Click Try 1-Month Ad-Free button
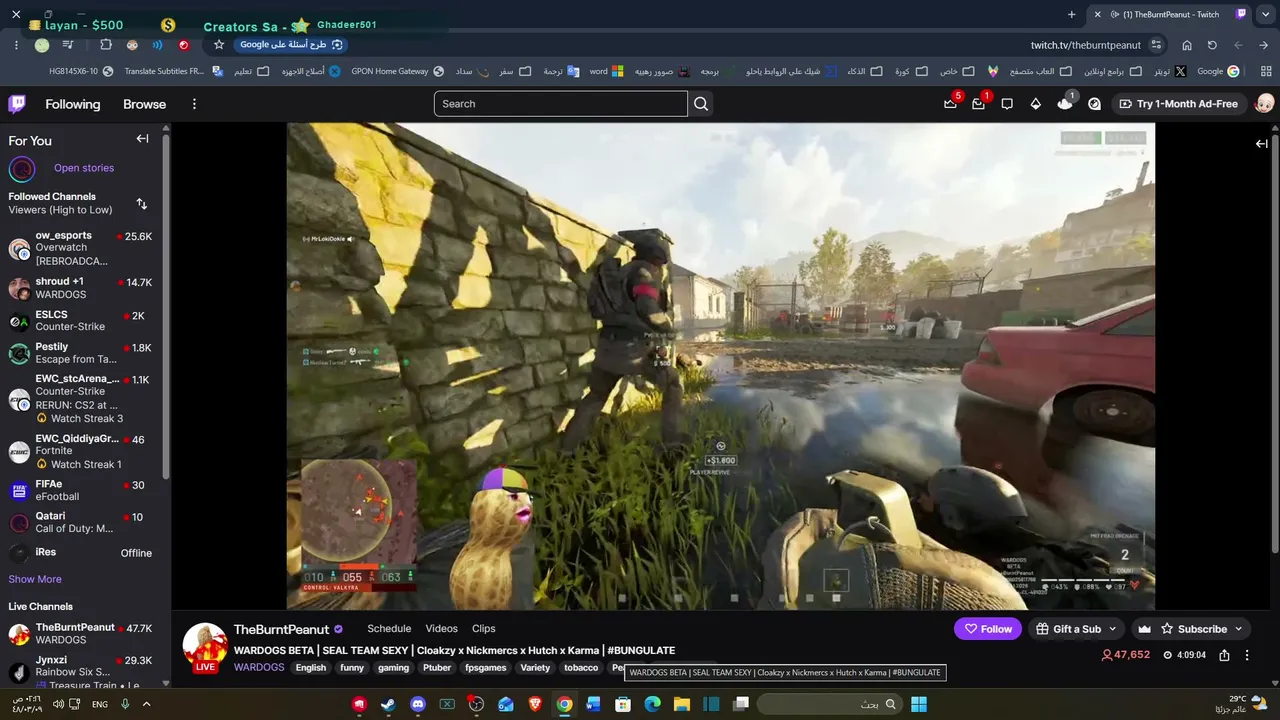 click(x=1178, y=104)
